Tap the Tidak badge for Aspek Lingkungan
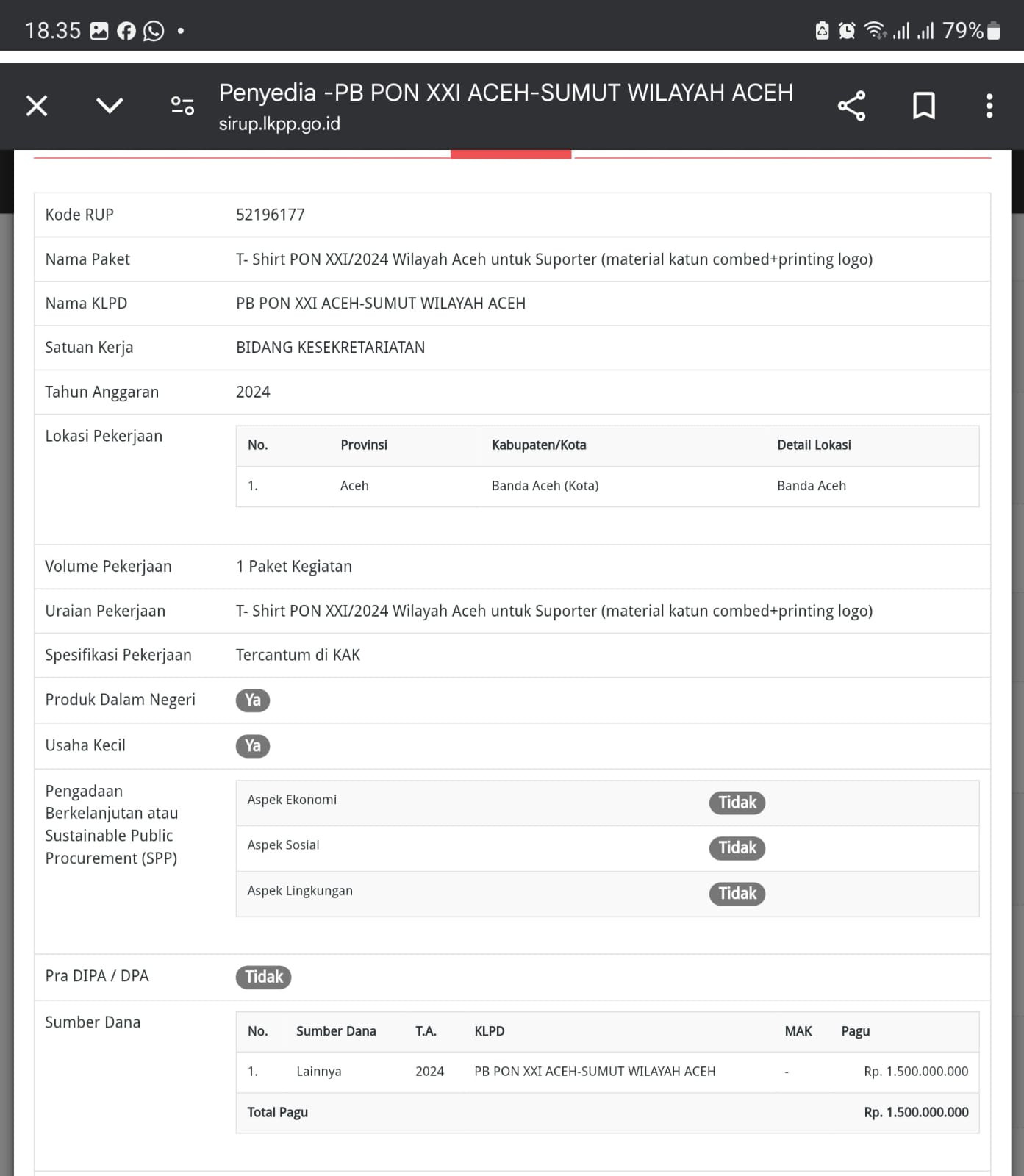Image resolution: width=1024 pixels, height=1176 pixels. [737, 894]
